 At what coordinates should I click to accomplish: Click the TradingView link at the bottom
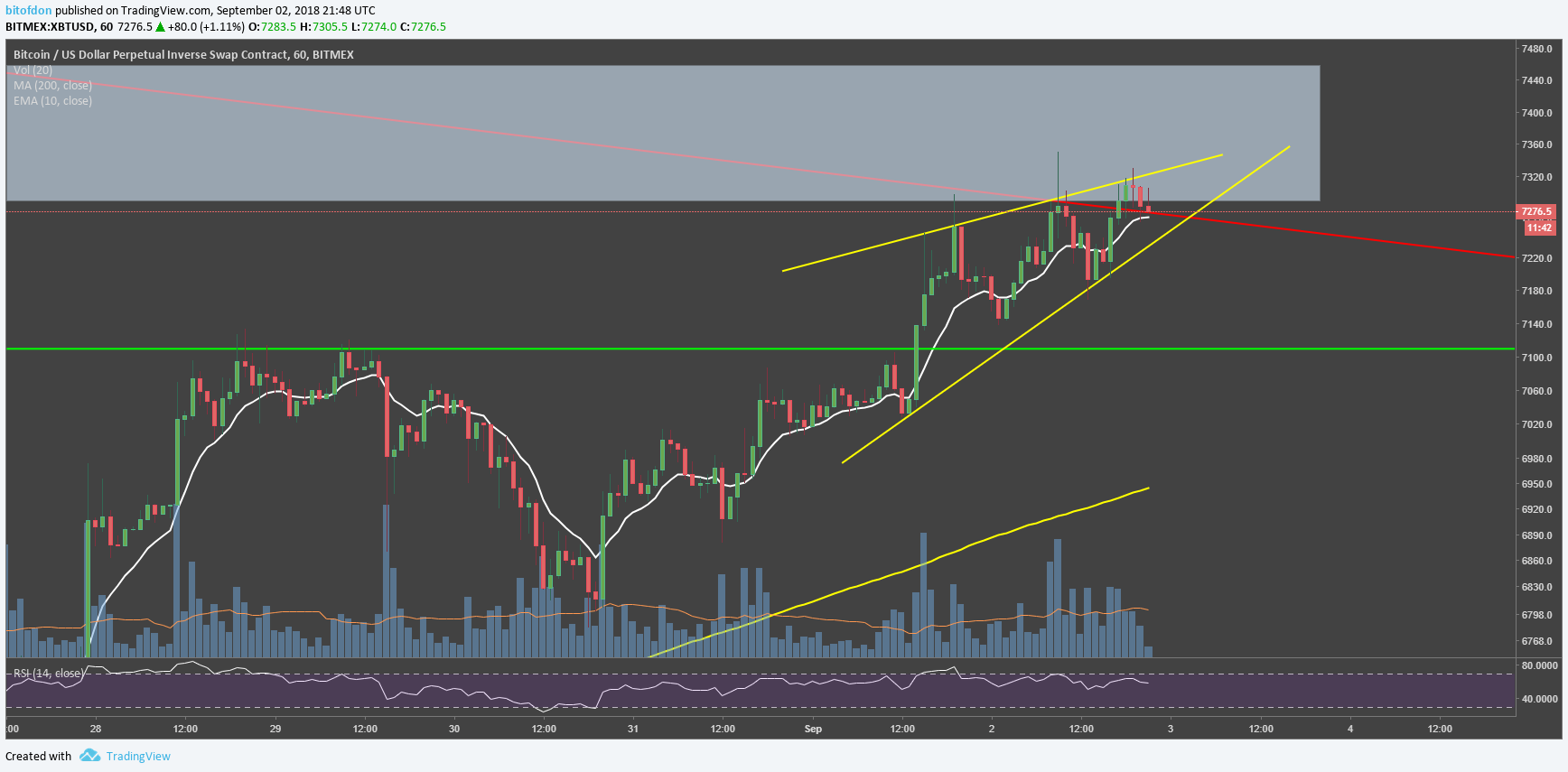[x=138, y=757]
